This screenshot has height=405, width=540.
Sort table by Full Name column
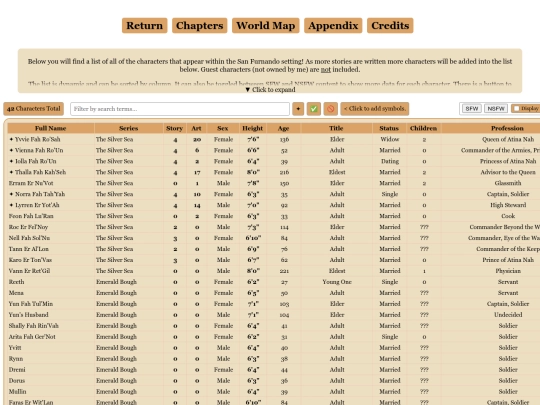tap(51, 128)
